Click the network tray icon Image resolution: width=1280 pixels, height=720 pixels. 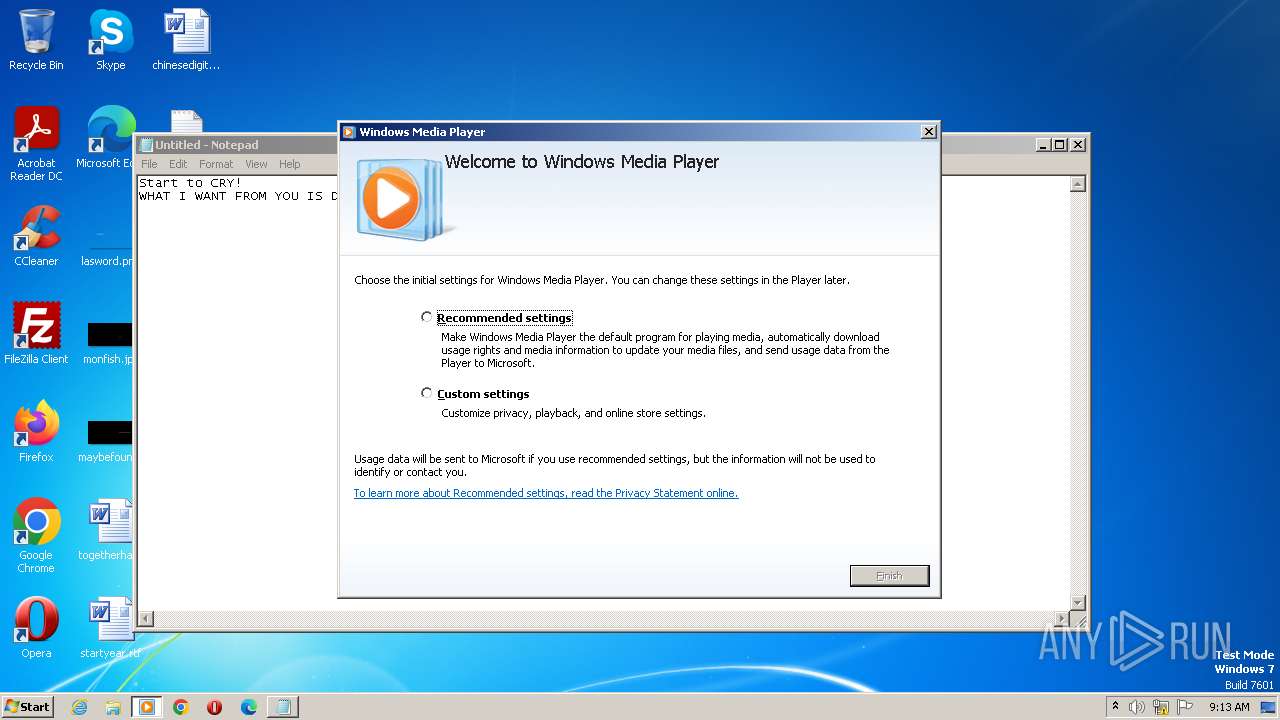[x=1161, y=707]
